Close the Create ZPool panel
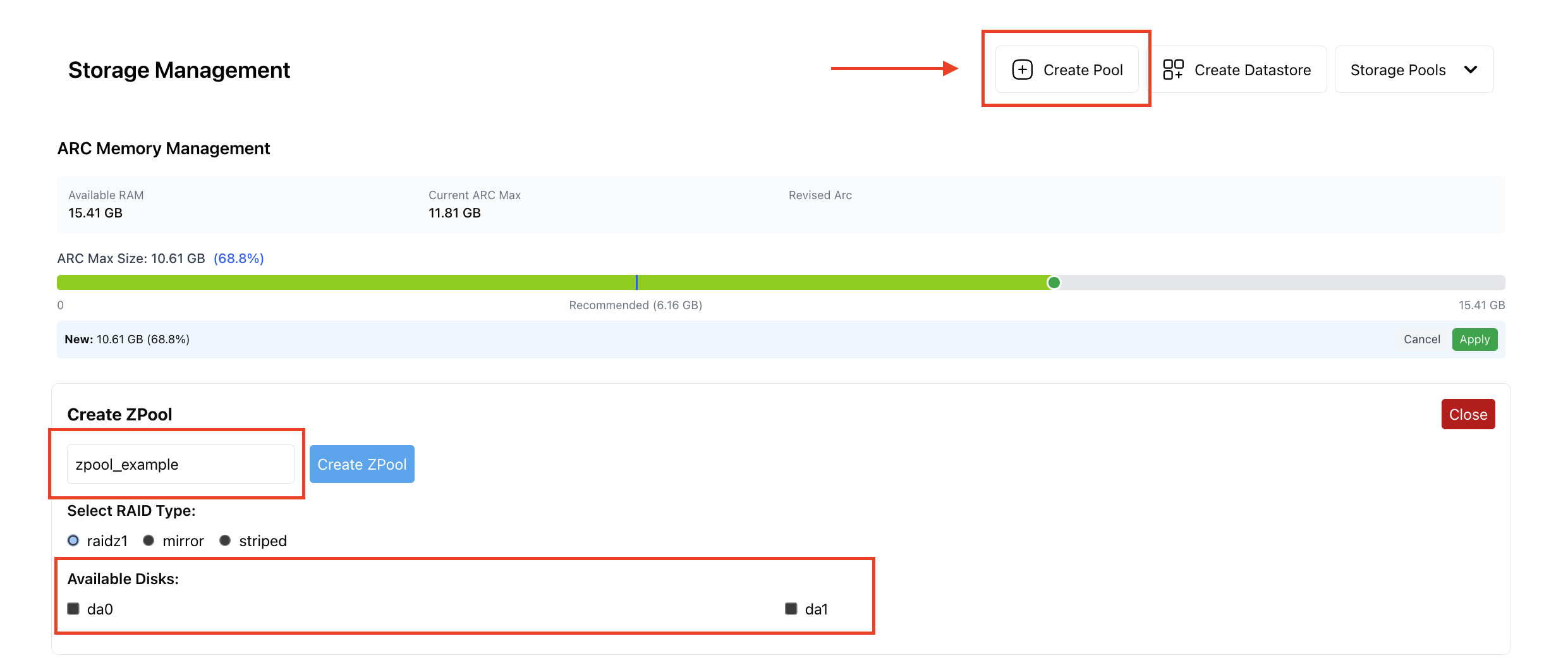This screenshot has width=1568, height=672. [x=1468, y=414]
